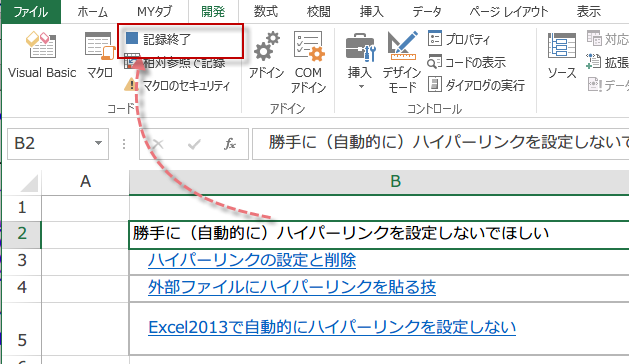Open link 外部ファイルにハイパーリンクを貼る技

click(292, 287)
